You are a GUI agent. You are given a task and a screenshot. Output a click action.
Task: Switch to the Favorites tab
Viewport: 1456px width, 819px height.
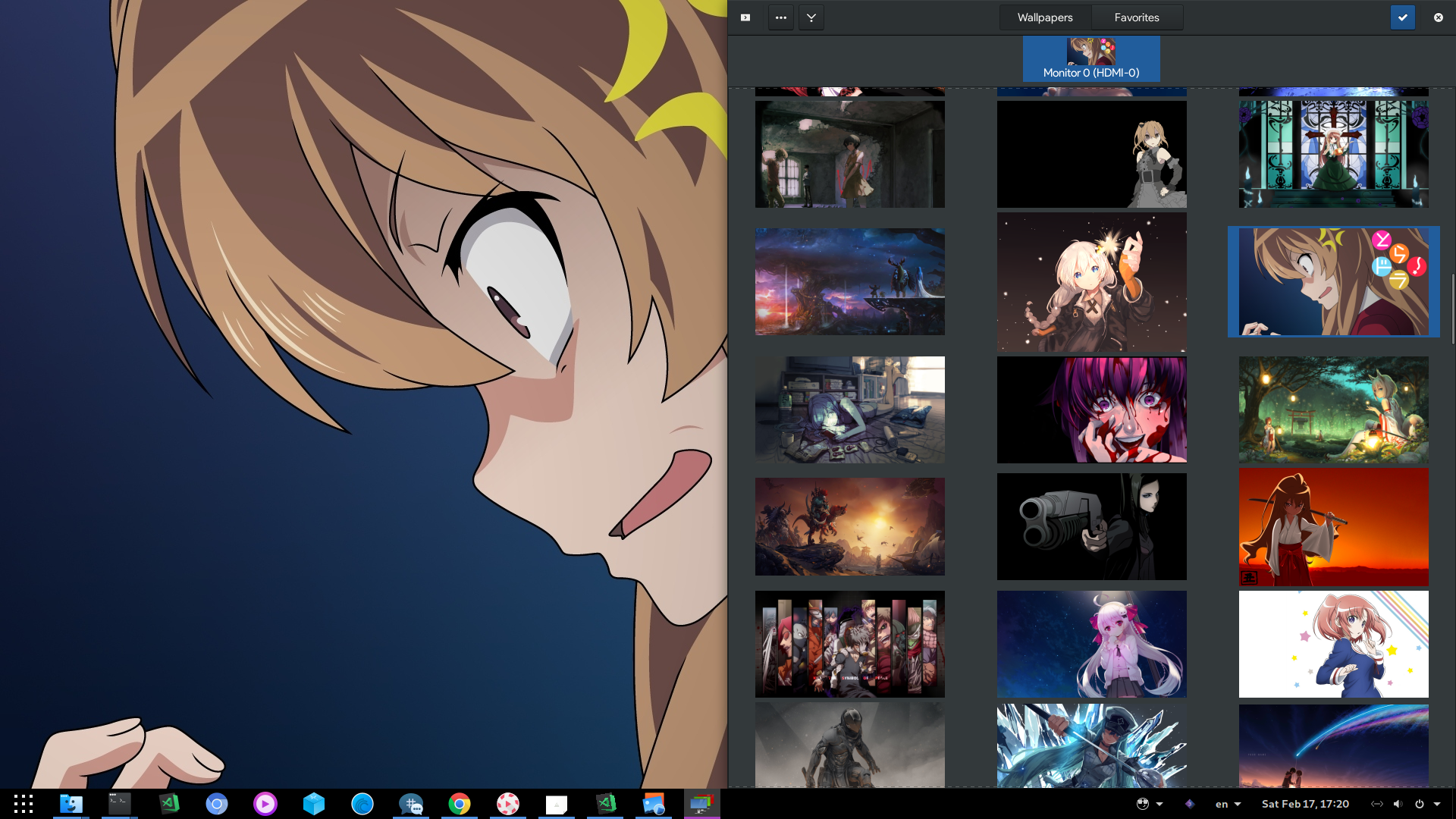(x=1136, y=17)
